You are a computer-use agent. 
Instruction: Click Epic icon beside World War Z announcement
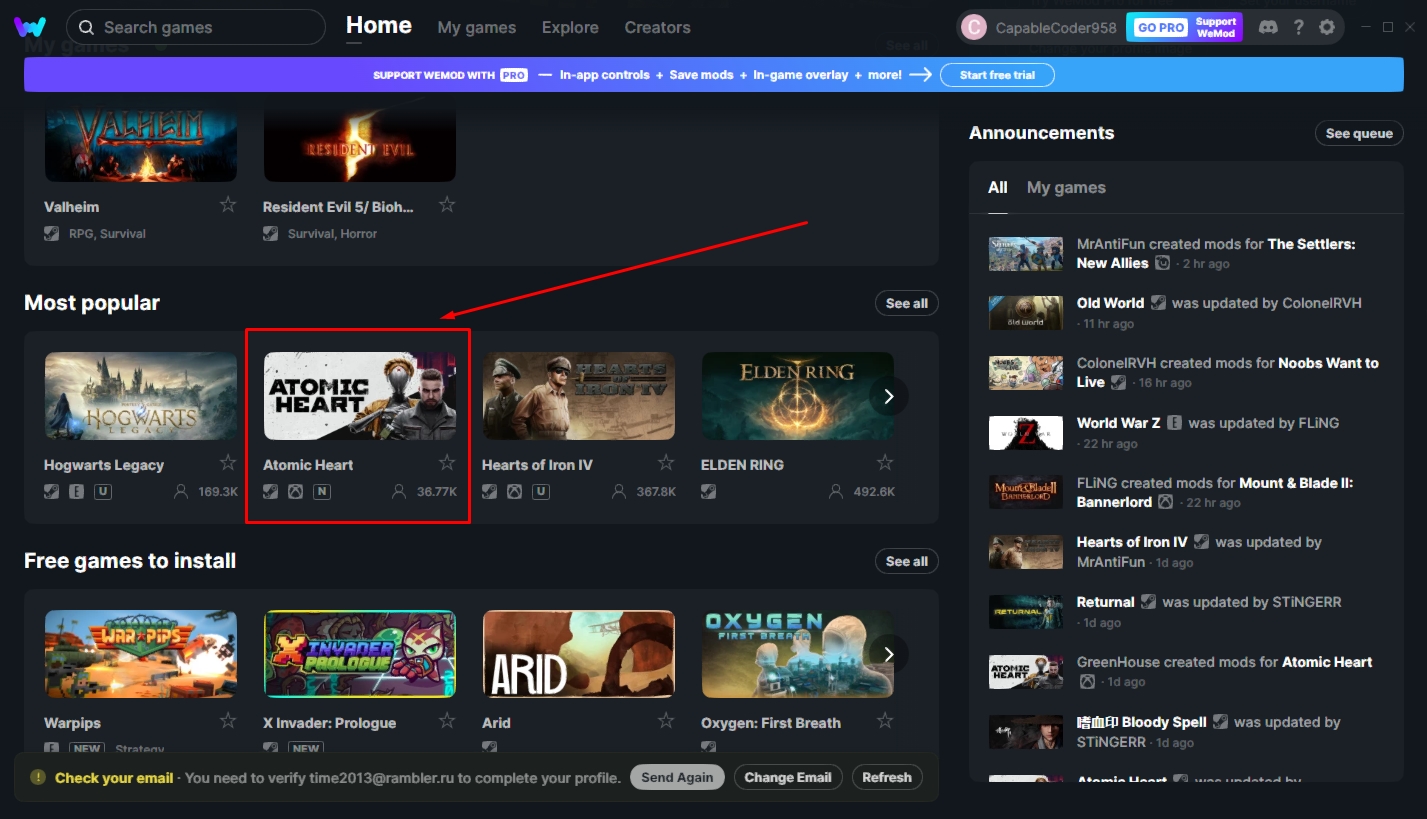[x=1175, y=423]
